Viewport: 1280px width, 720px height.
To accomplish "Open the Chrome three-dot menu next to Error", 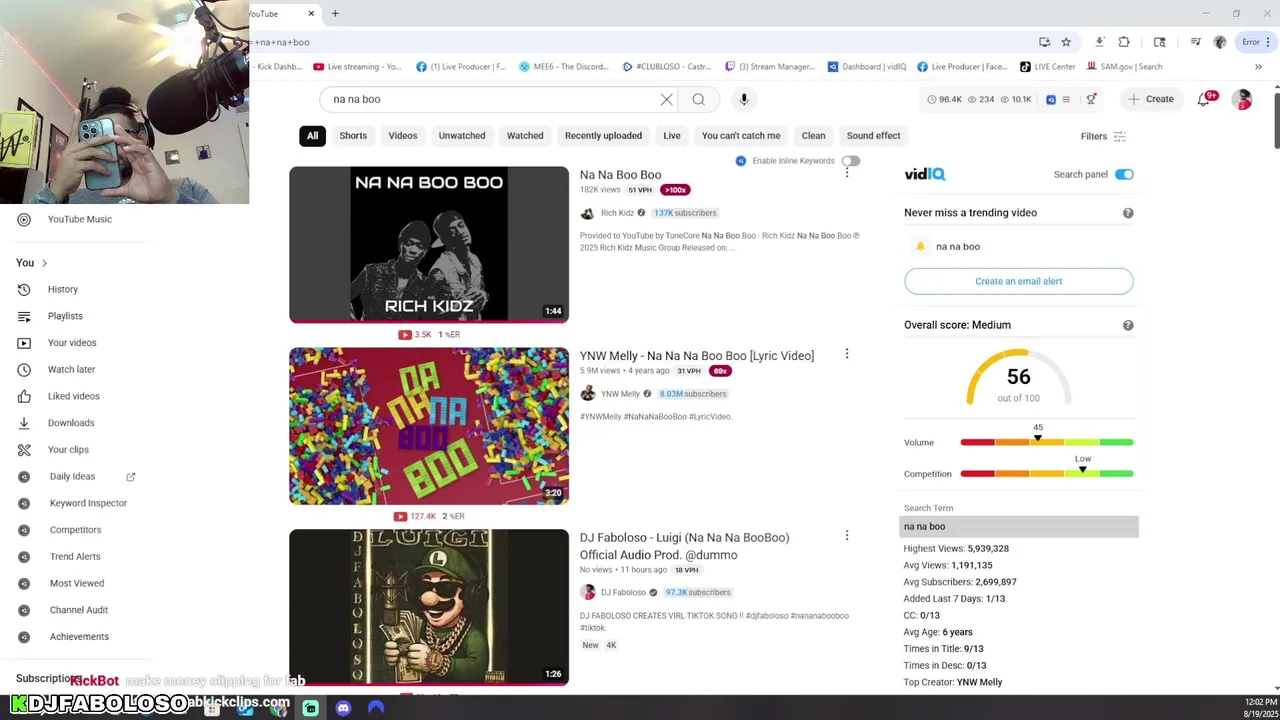I will click(x=1270, y=42).
